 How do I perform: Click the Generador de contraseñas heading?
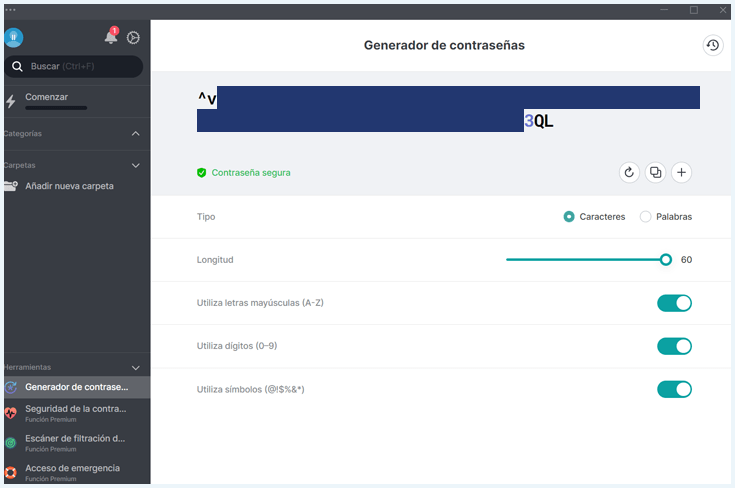(x=444, y=45)
